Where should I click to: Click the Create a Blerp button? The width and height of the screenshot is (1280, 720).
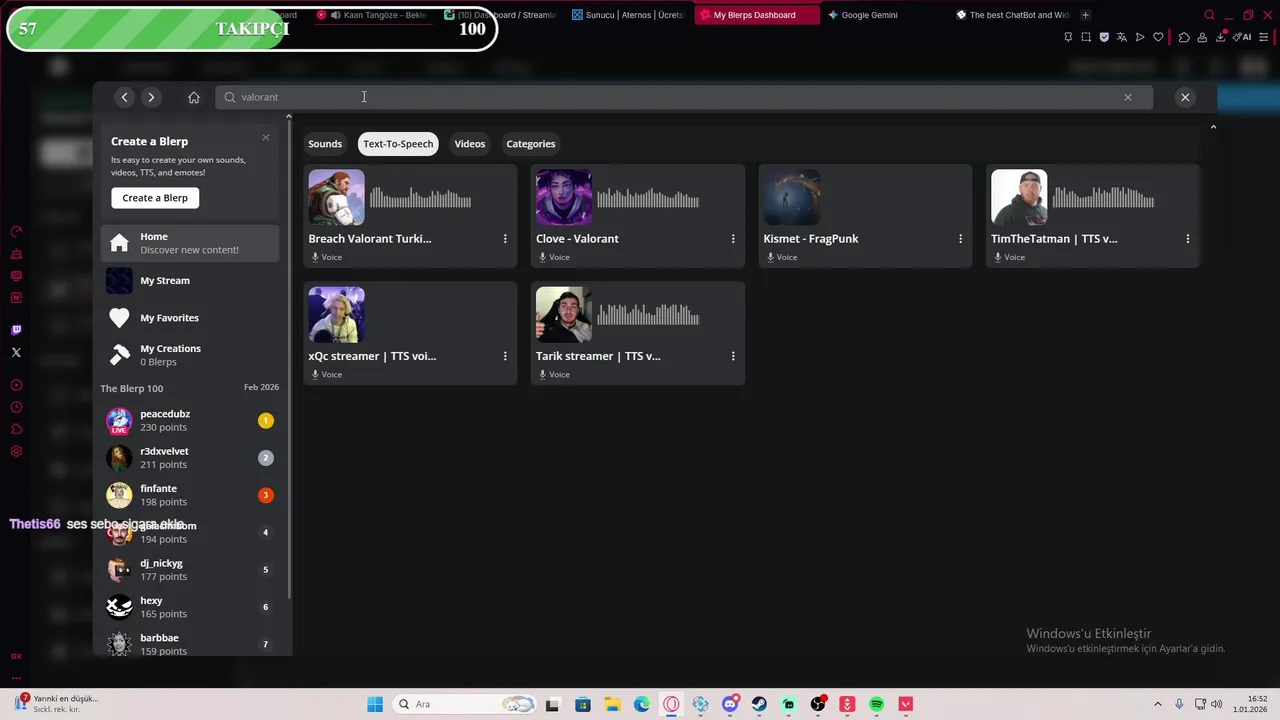click(x=155, y=198)
